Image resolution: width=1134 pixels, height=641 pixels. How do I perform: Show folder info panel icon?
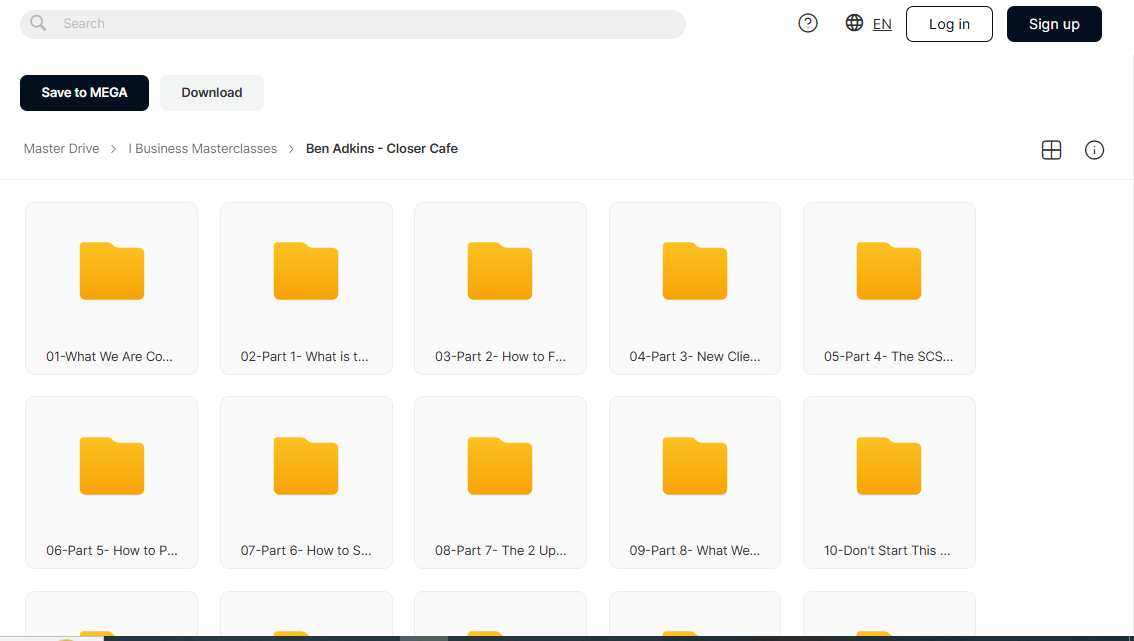tap(1094, 150)
